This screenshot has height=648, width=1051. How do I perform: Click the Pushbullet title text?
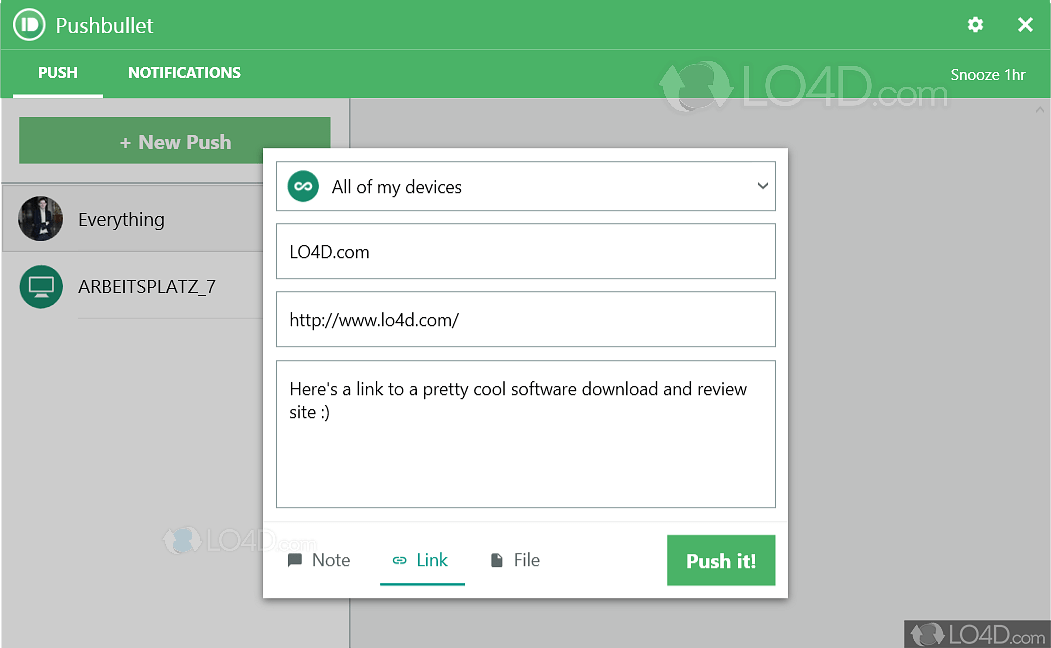[104, 25]
